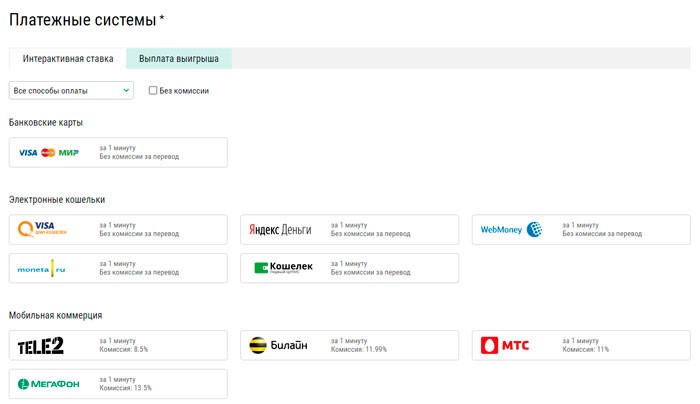Enable the Без комиссии checkbox
Image resolution: width=700 pixels, height=404 pixels.
tap(153, 90)
